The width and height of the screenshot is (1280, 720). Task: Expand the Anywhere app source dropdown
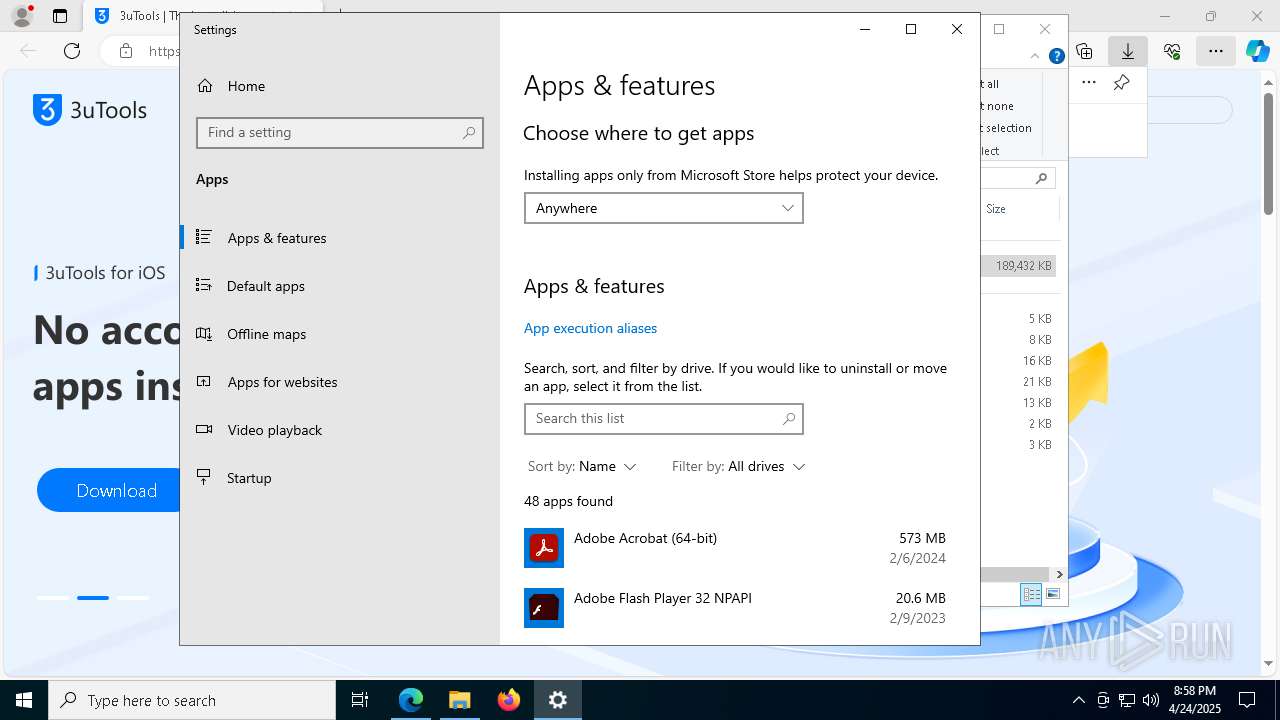point(663,208)
